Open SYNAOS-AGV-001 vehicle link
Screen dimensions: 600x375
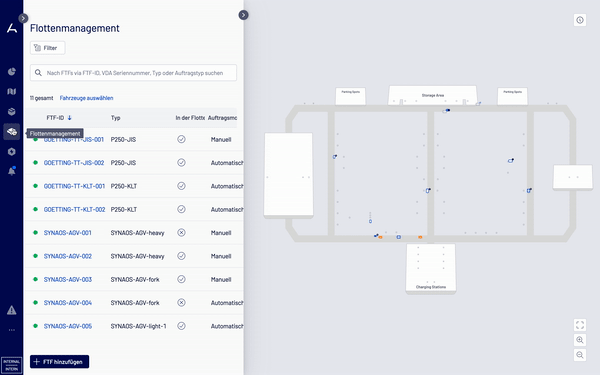tap(68, 233)
